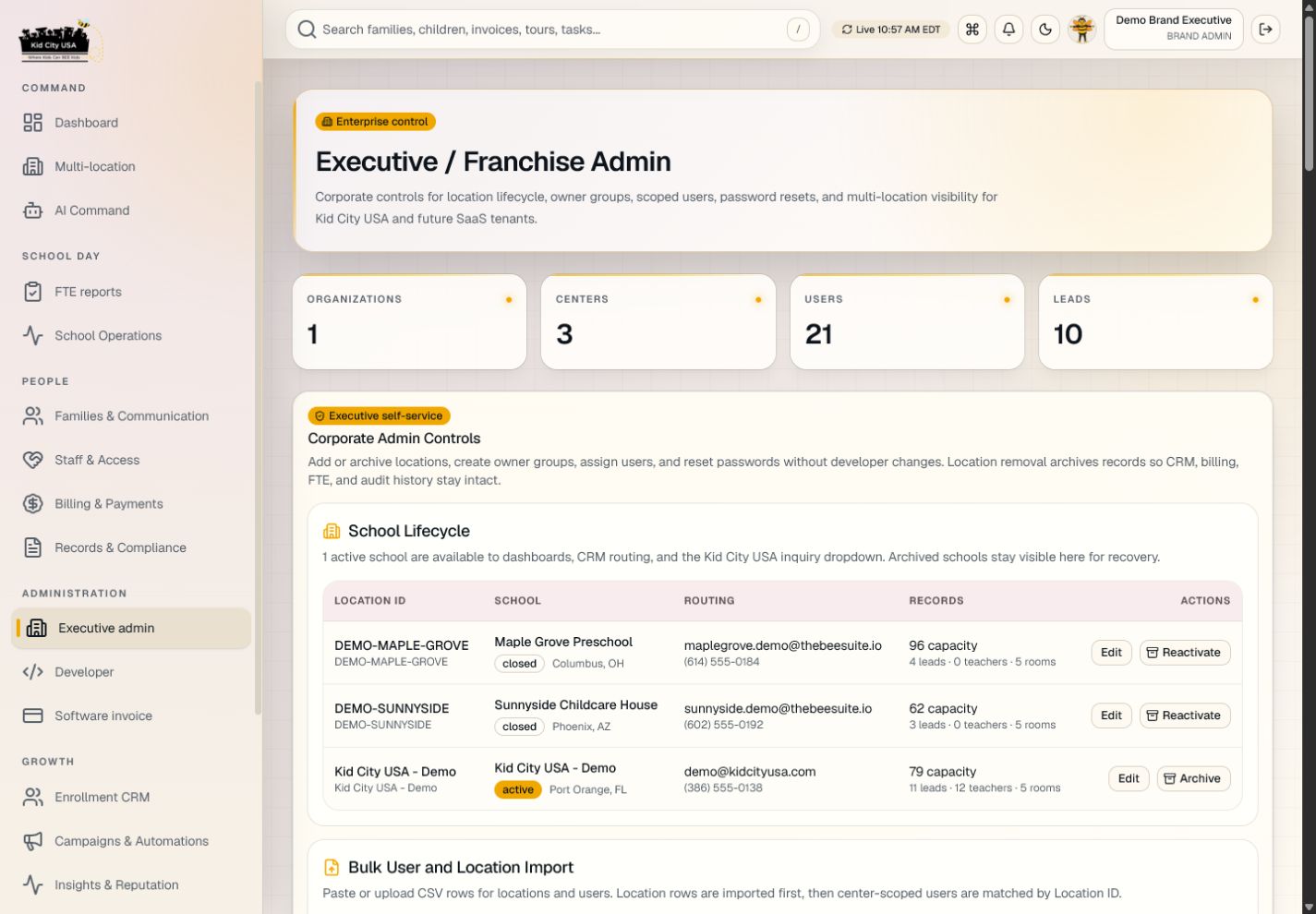The height and width of the screenshot is (914, 1316).
Task: Open the command palette shortcut icon
Action: [972, 30]
